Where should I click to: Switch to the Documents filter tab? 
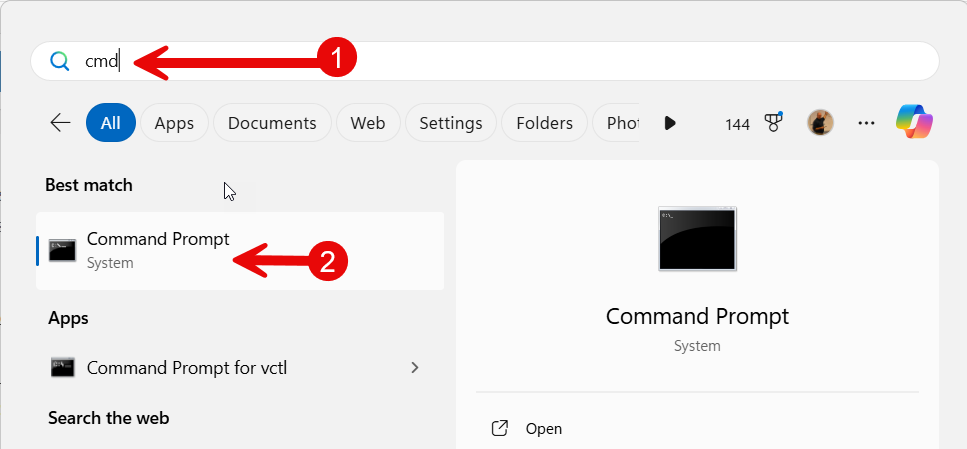[x=272, y=123]
